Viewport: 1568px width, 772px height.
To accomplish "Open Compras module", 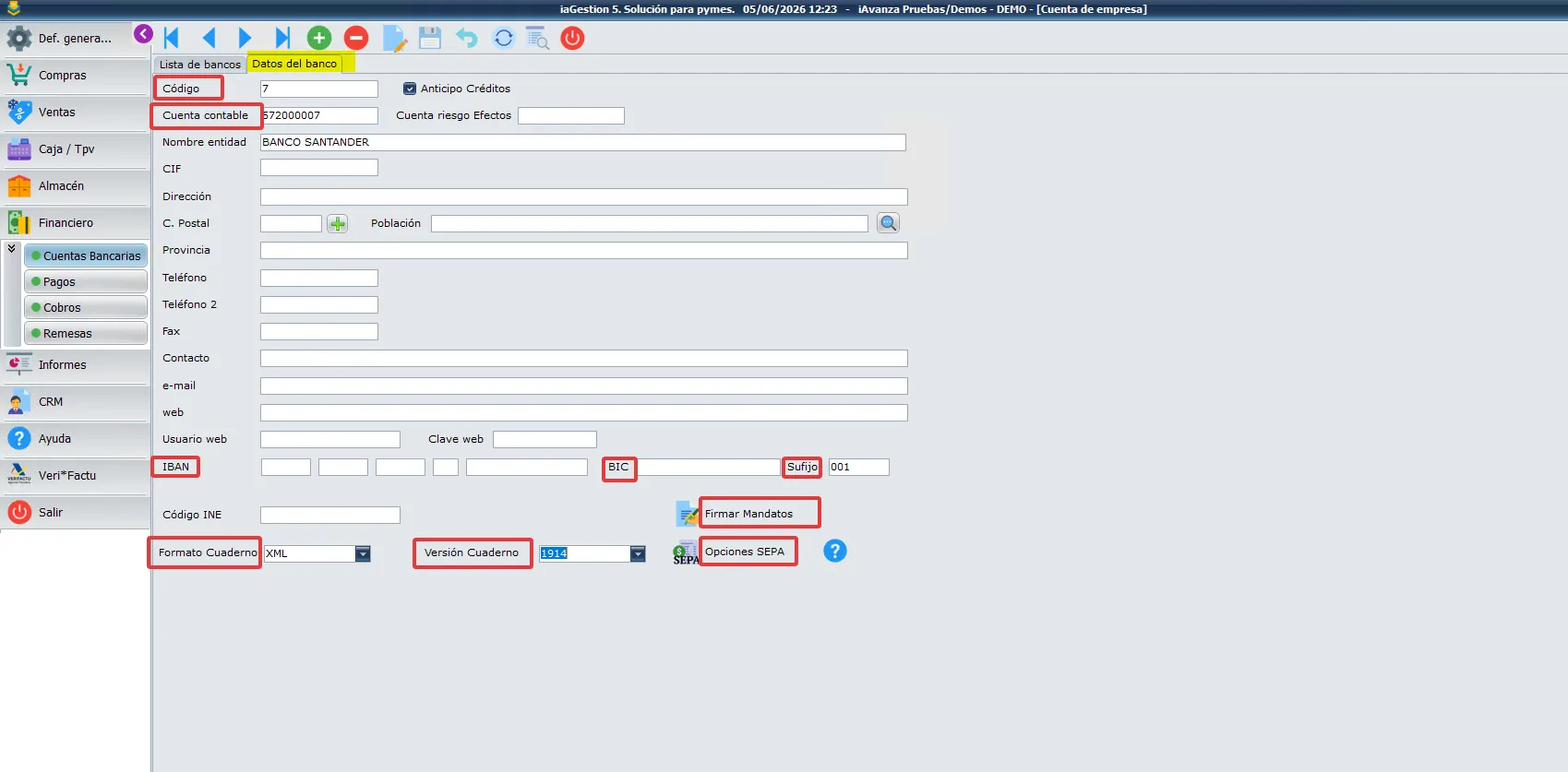I will (x=75, y=76).
